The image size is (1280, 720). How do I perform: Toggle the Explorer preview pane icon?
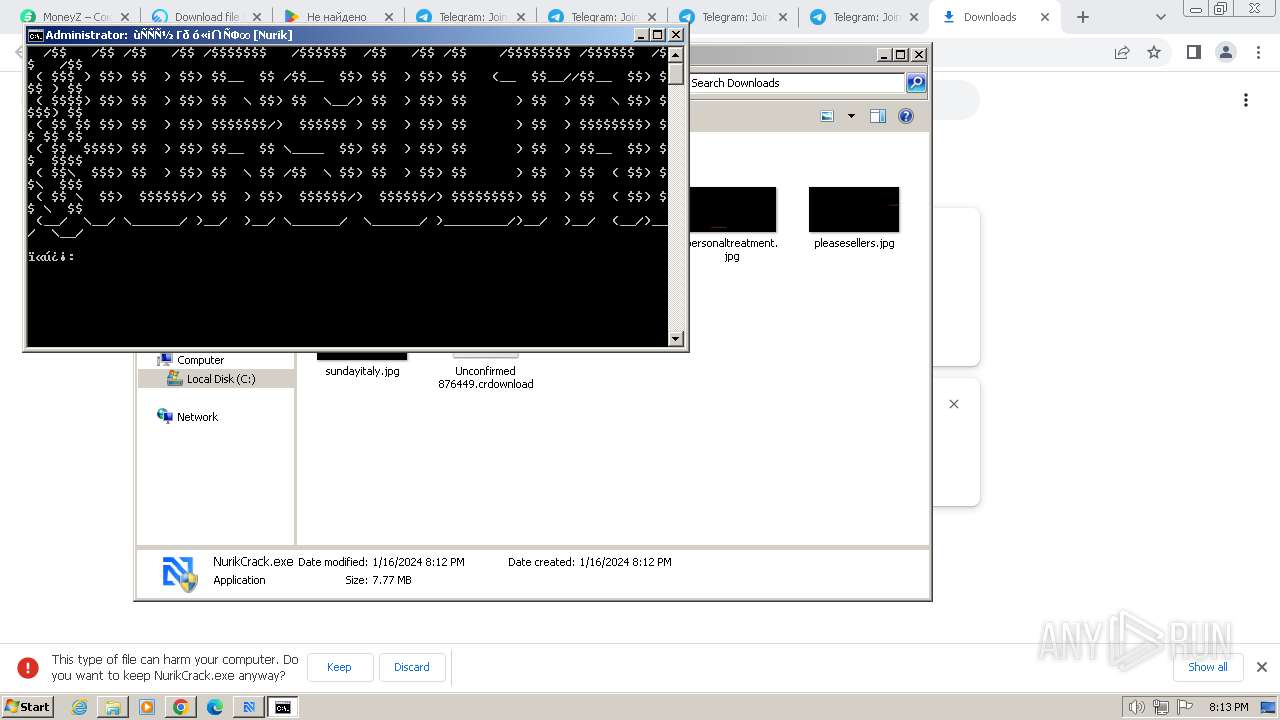click(878, 116)
